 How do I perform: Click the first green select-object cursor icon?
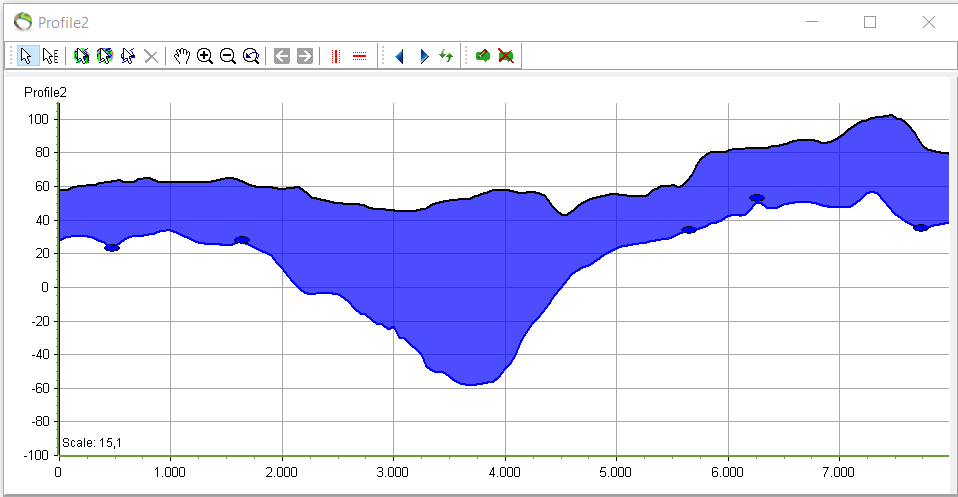tap(81, 56)
